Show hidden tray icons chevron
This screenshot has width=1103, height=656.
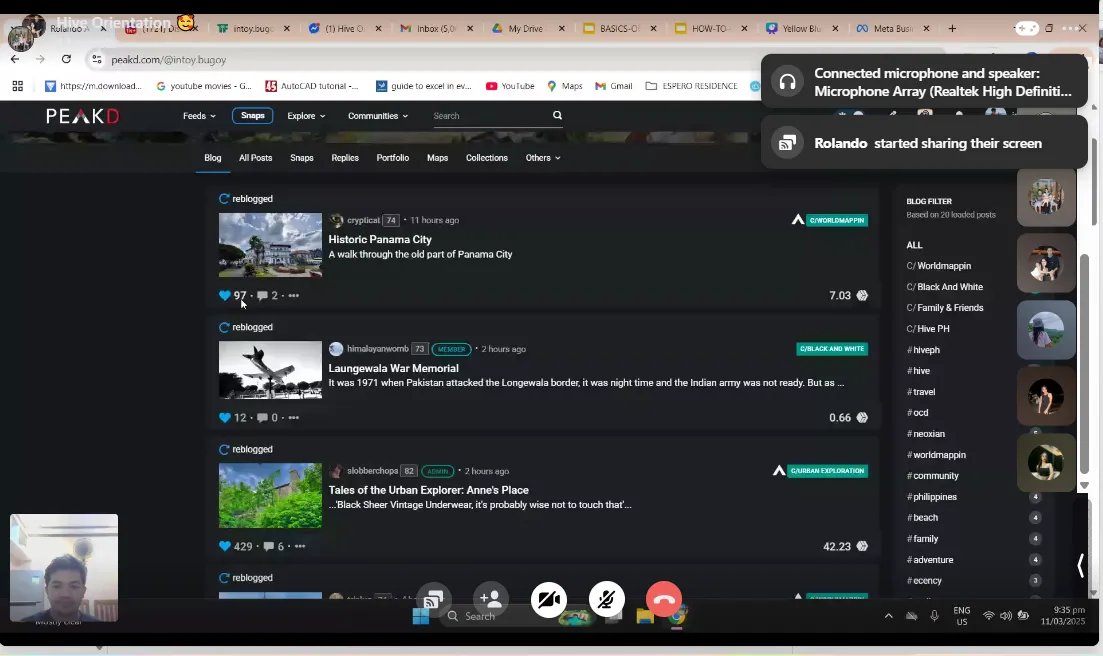(888, 616)
